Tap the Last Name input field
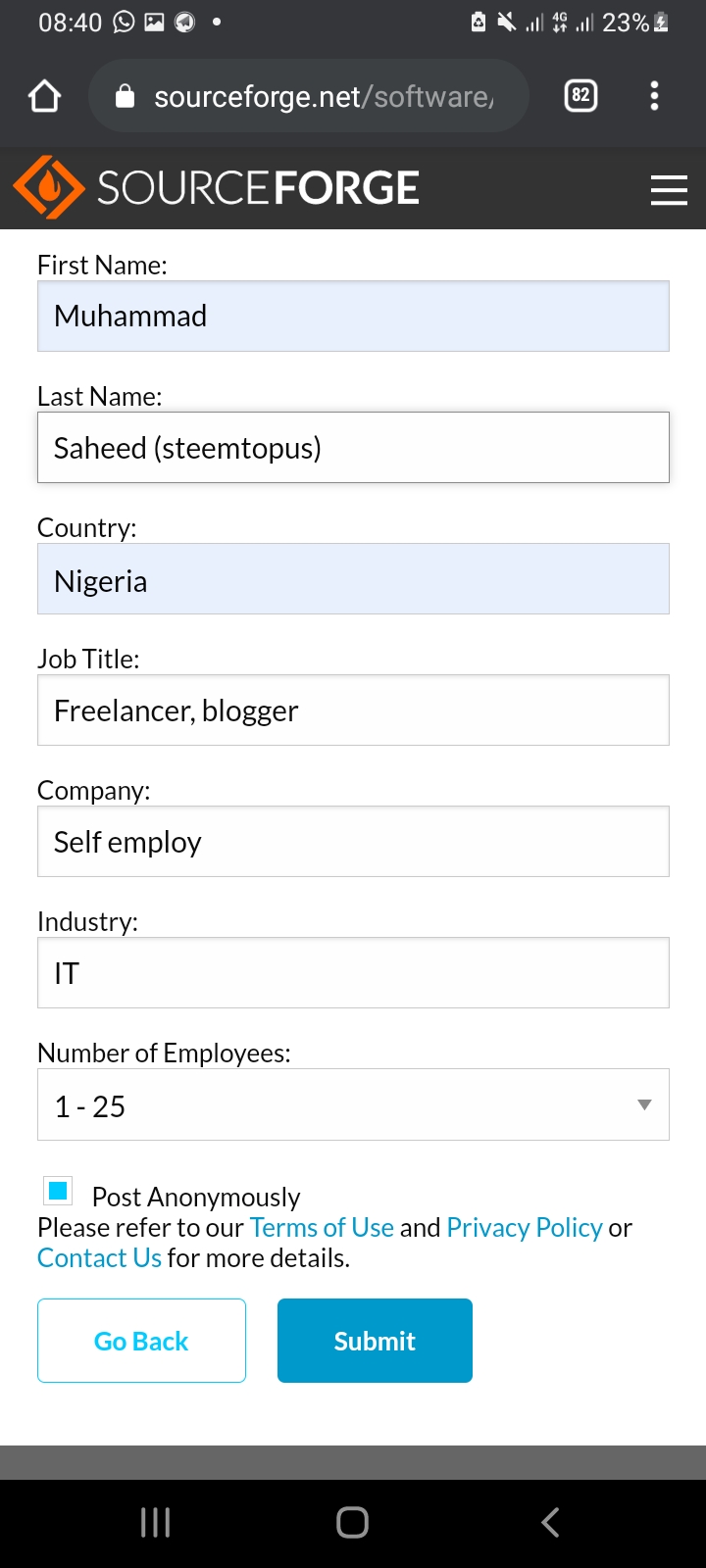The width and height of the screenshot is (706, 1568). pyautogui.click(x=353, y=448)
